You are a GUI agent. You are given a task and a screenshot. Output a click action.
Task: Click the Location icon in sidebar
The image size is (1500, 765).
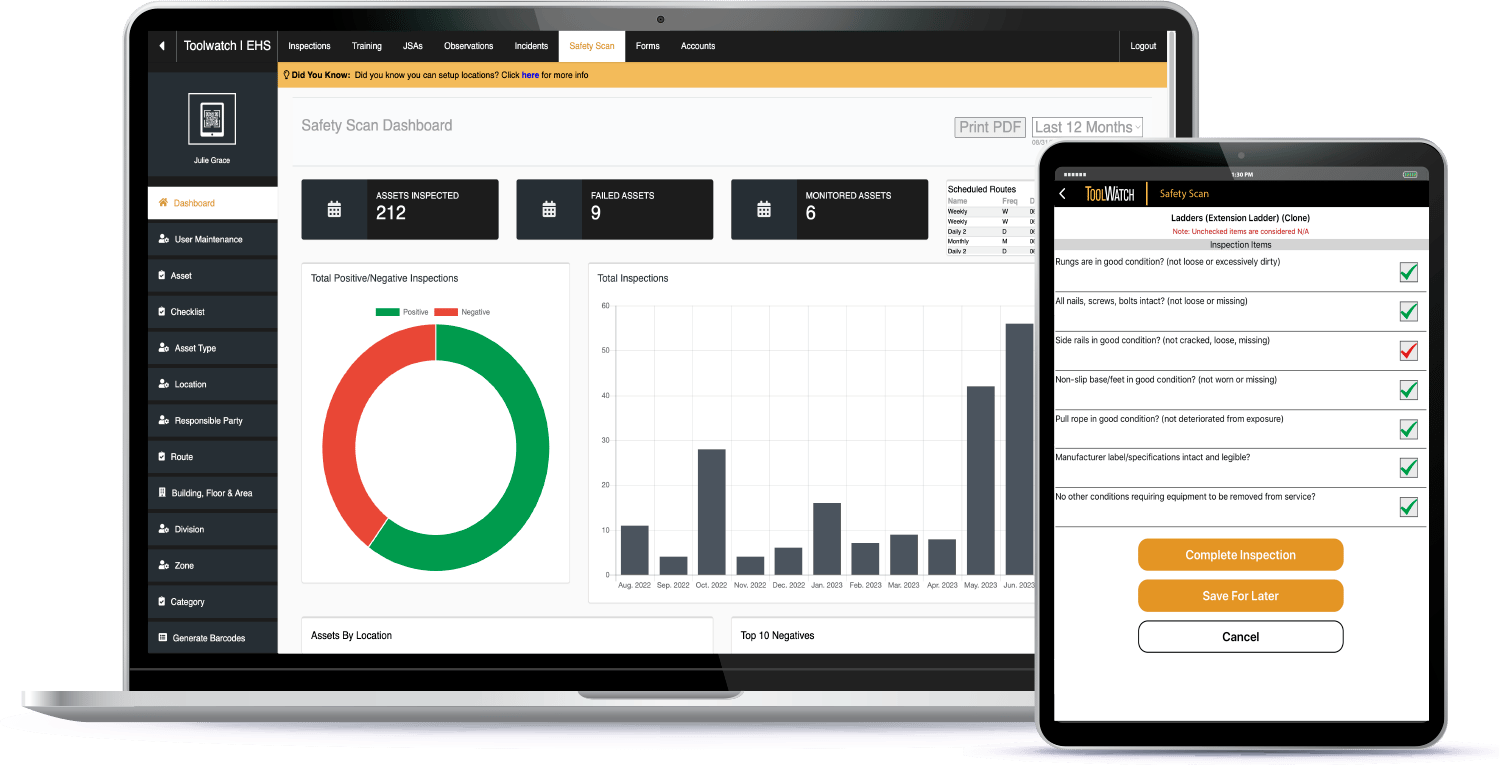[163, 384]
